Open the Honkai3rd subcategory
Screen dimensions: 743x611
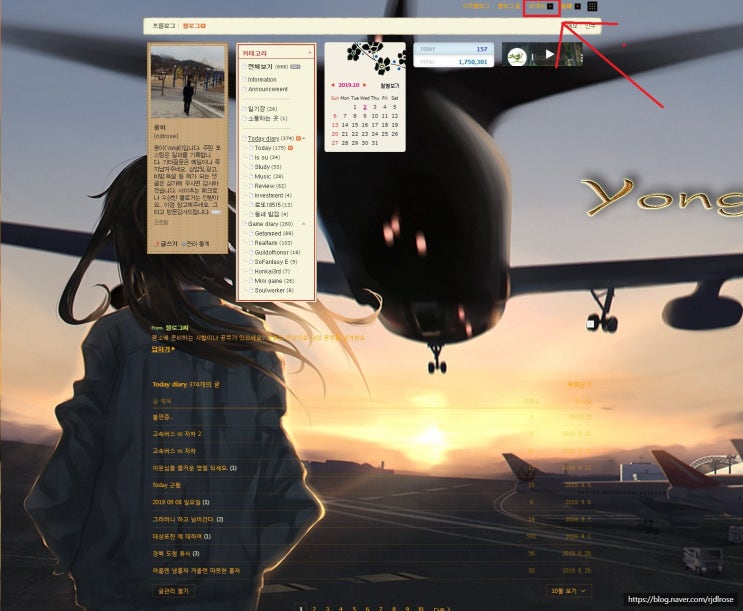coord(268,271)
